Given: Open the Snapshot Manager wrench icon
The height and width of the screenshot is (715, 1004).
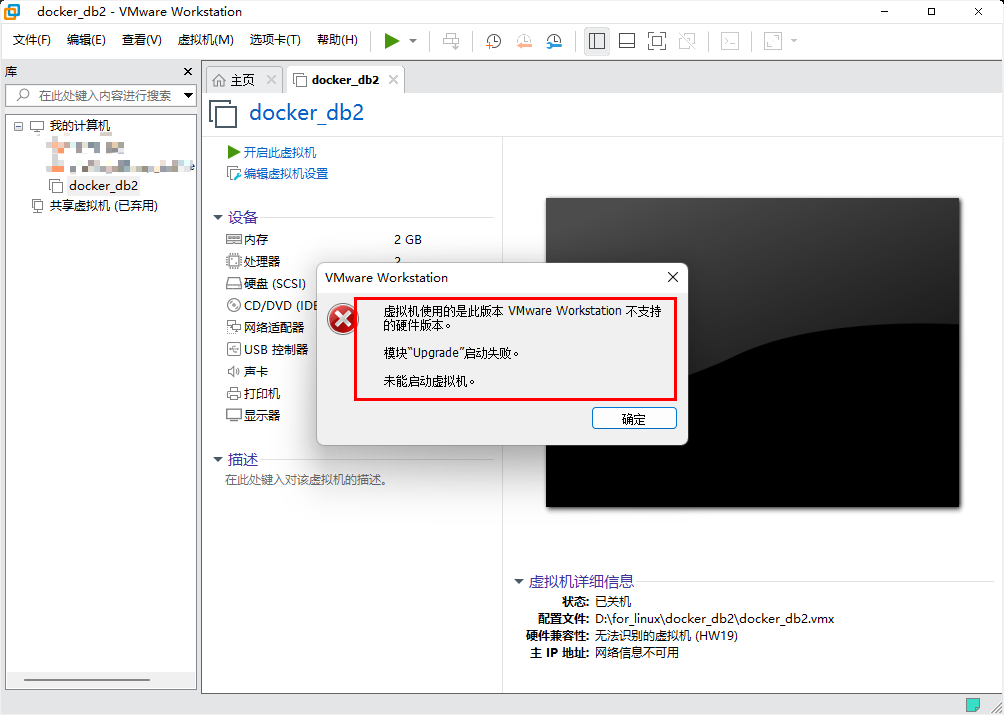Looking at the screenshot, I should coord(554,41).
